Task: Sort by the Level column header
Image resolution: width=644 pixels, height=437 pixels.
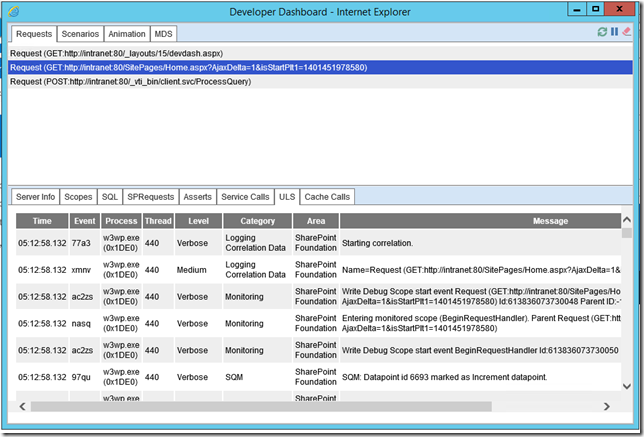Action: [199, 221]
